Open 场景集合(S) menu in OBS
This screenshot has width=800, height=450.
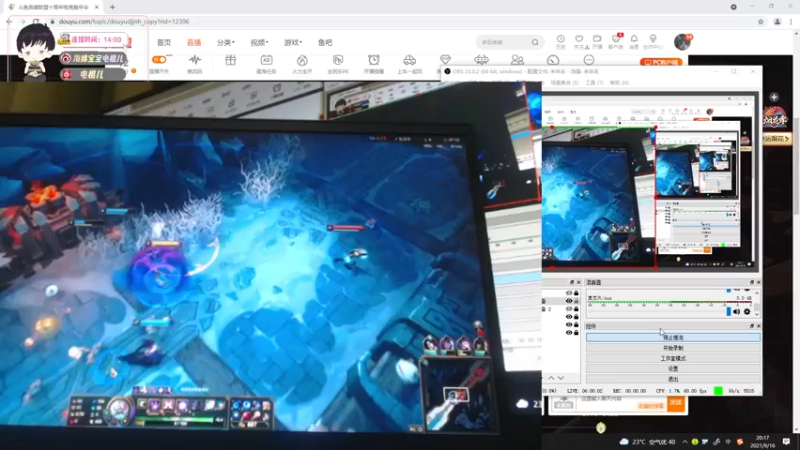[564, 83]
